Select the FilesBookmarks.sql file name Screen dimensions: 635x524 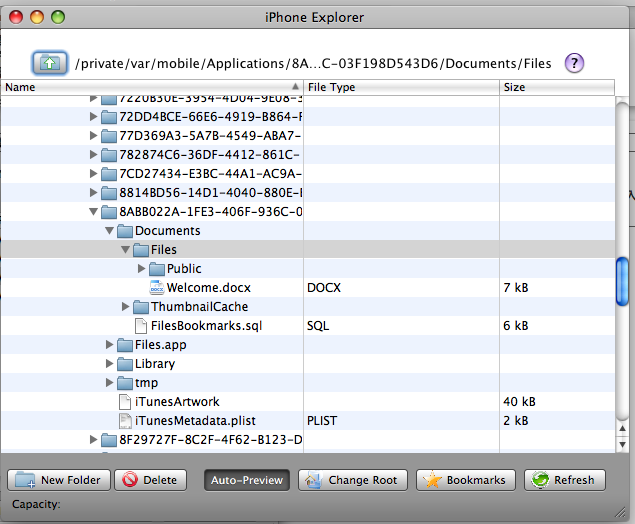point(207,326)
